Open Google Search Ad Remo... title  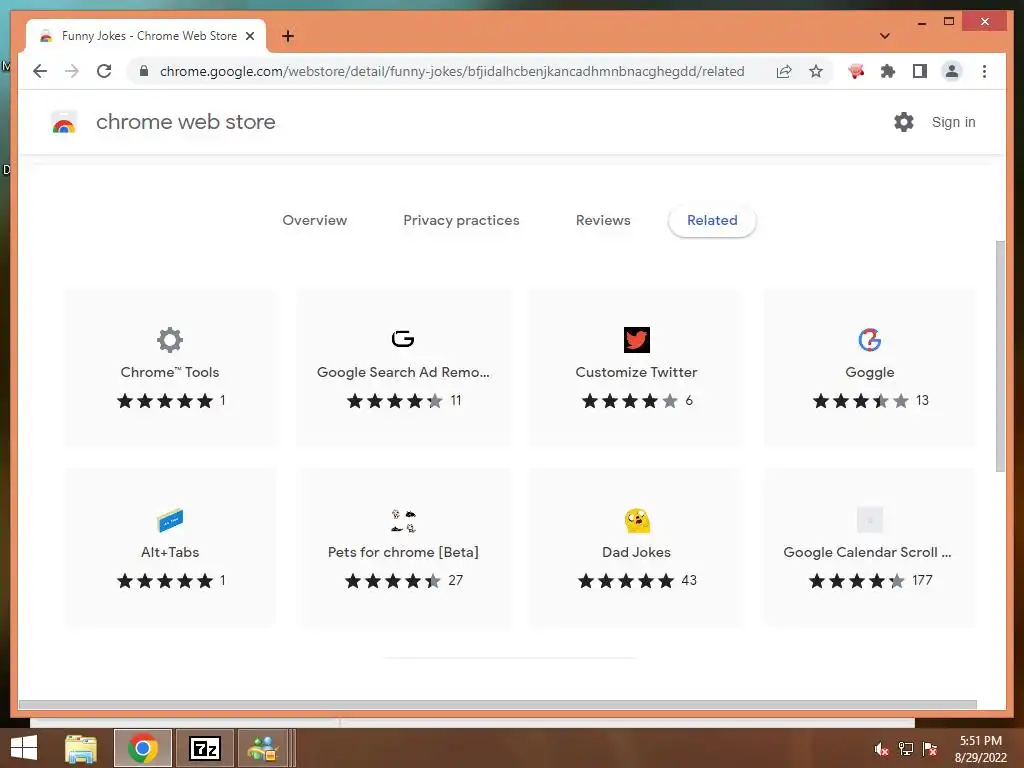point(403,372)
